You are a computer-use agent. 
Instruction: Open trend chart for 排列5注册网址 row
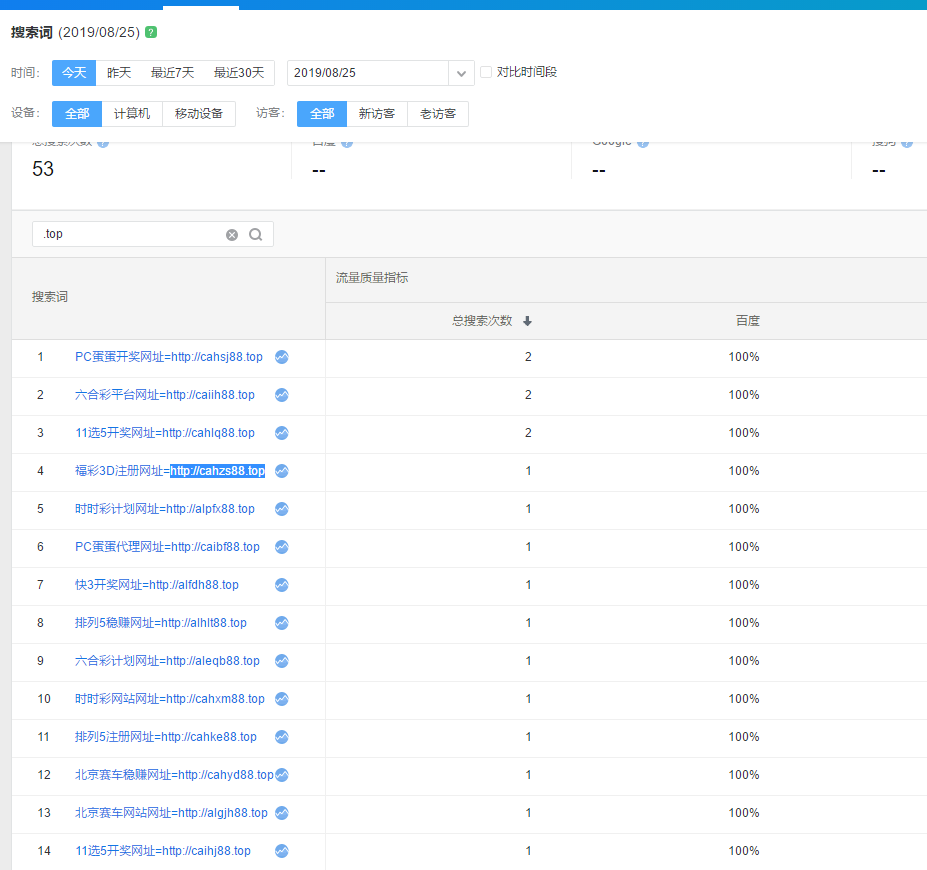tap(282, 737)
